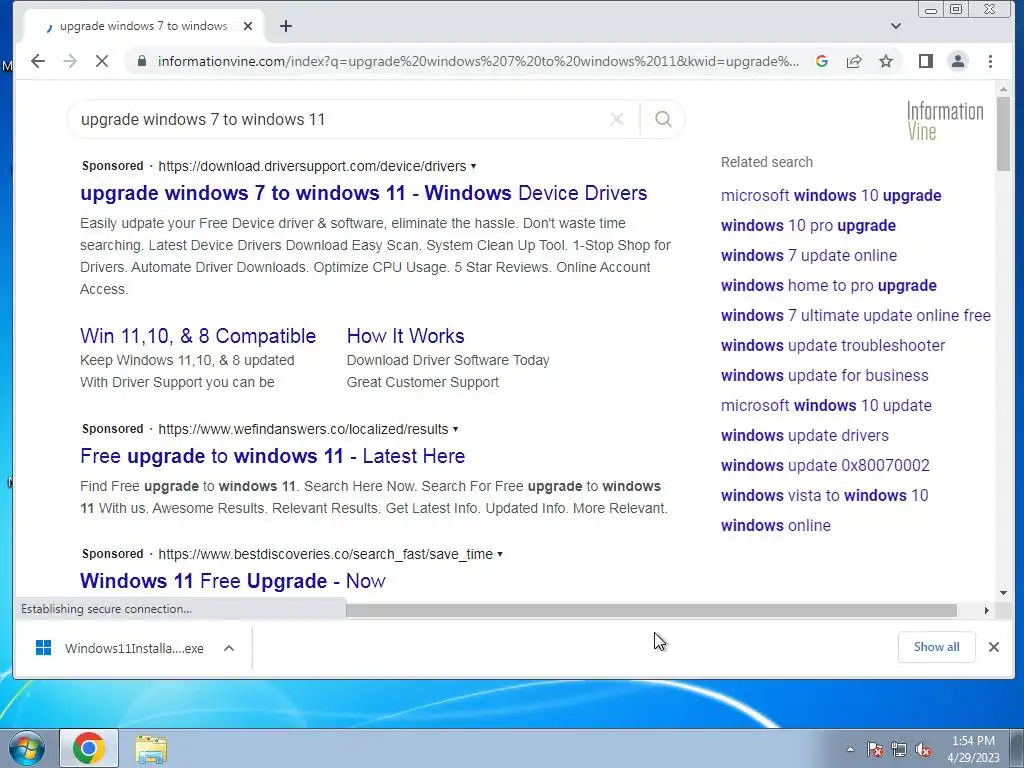This screenshot has width=1024, height=768.
Task: Select windows home to pro upgrade
Action: (x=829, y=285)
